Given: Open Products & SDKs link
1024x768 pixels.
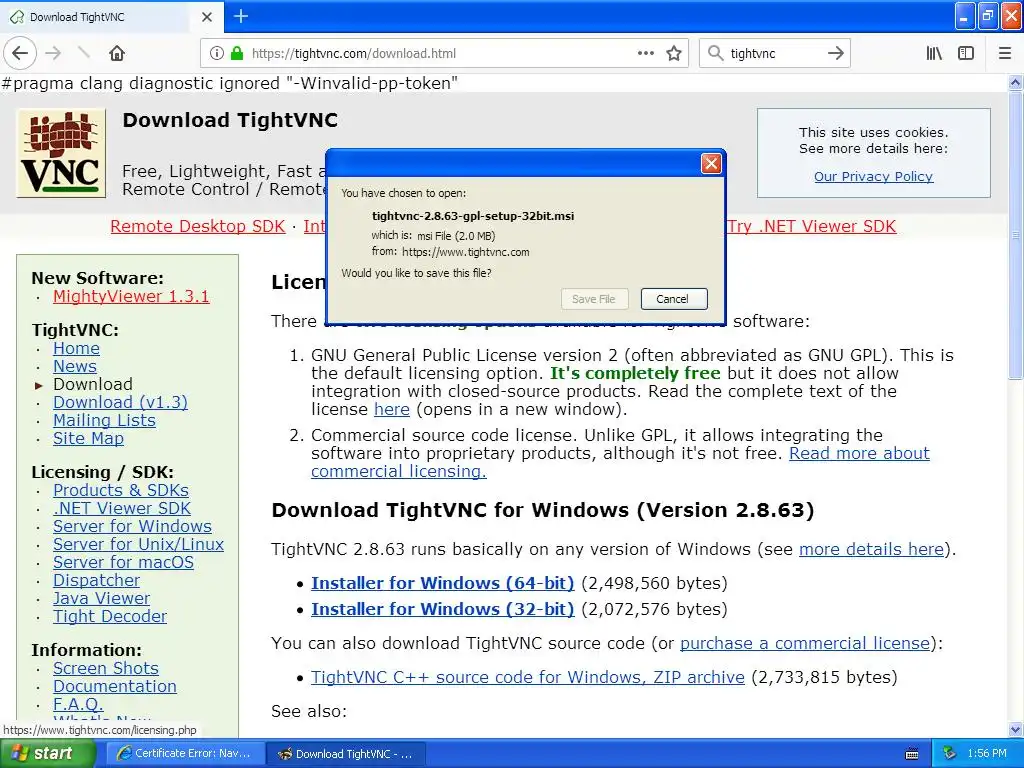Looking at the screenshot, I should [121, 490].
